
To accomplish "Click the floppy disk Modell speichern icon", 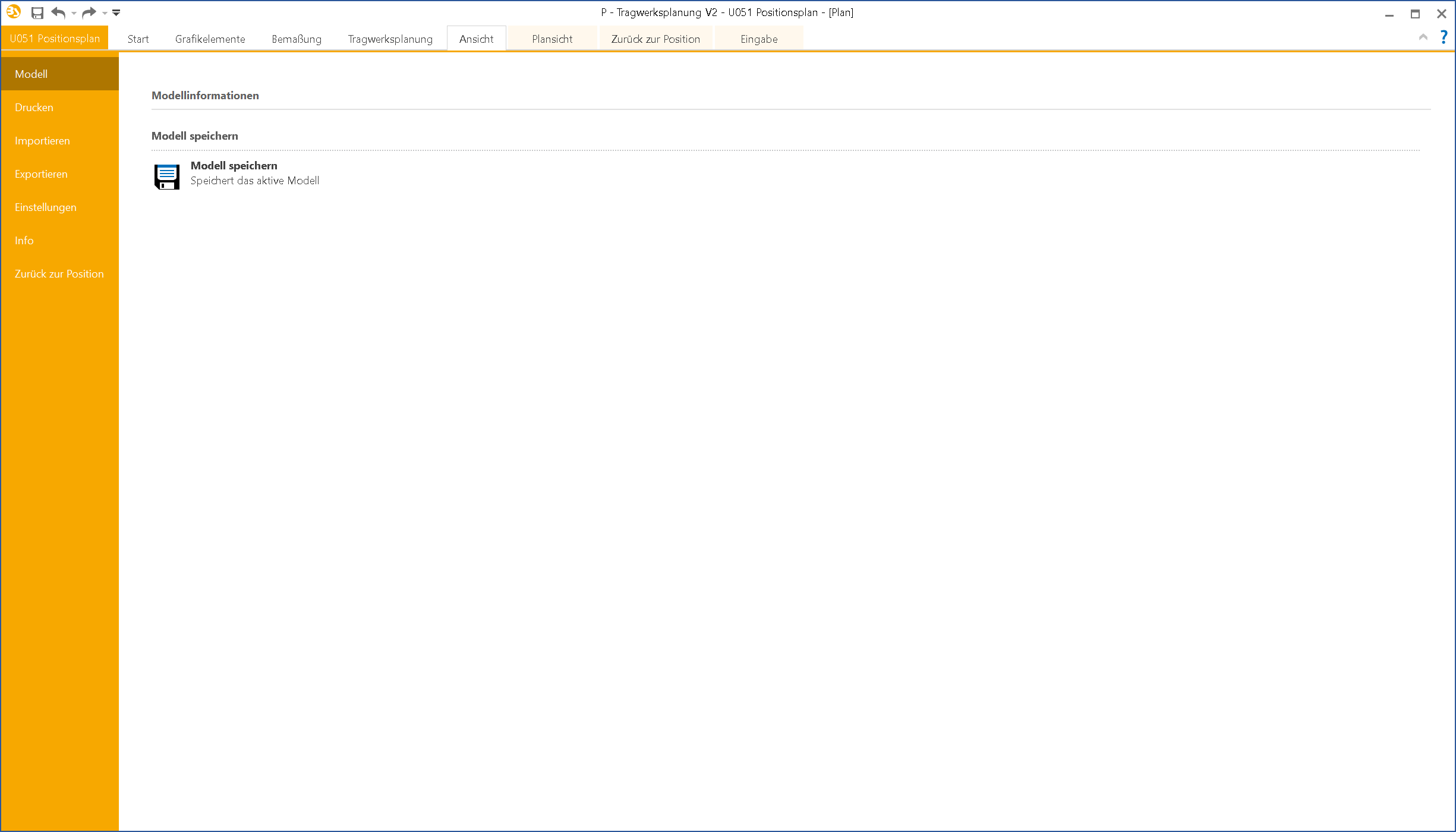I will click(x=167, y=177).
